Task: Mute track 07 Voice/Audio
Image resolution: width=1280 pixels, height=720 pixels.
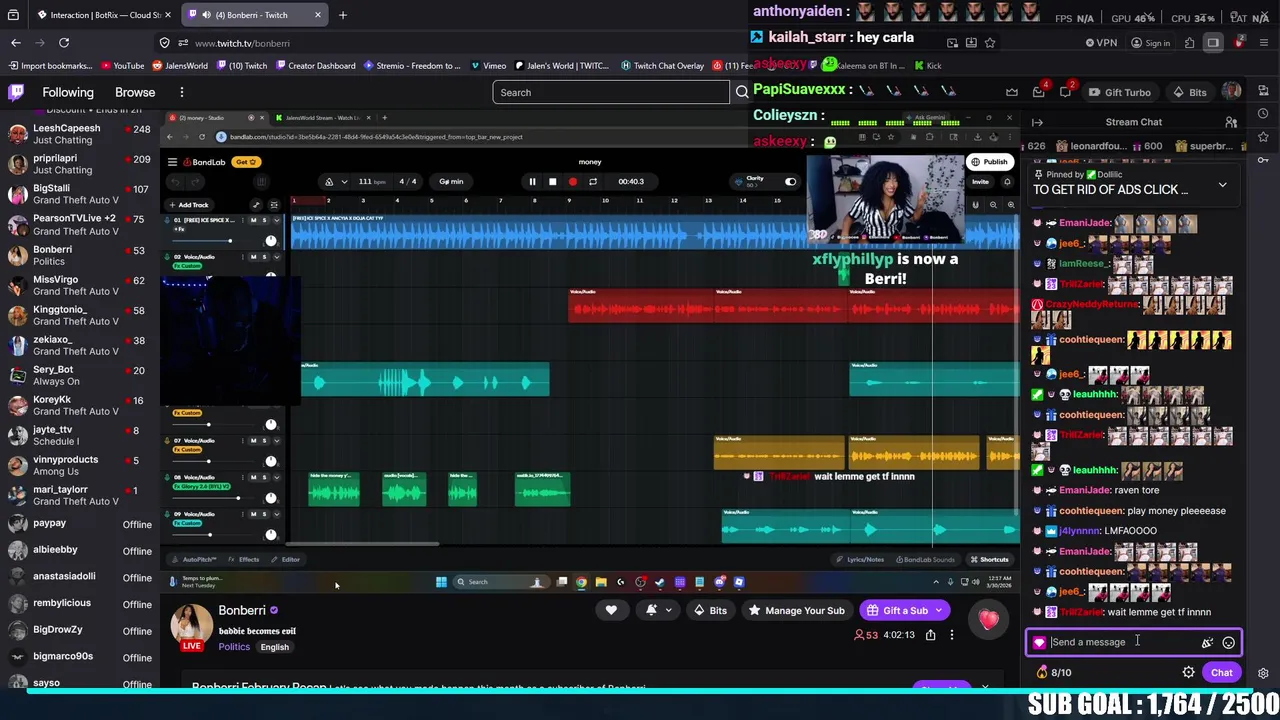Action: (x=253, y=440)
